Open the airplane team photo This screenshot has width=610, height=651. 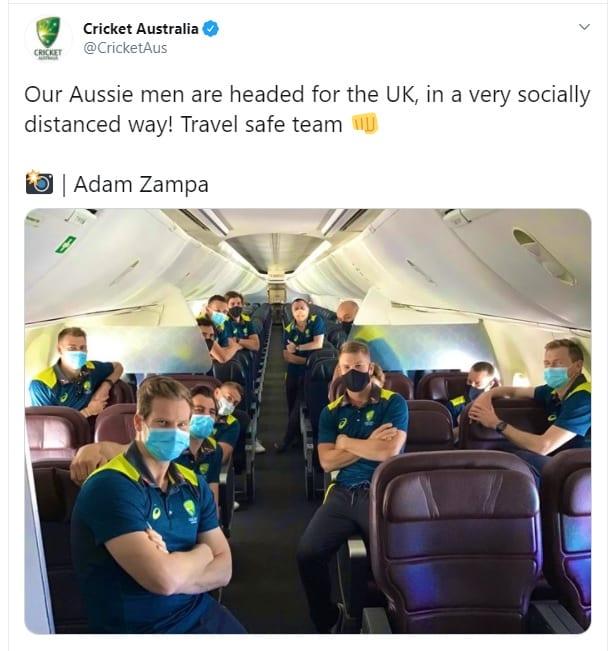click(307, 421)
